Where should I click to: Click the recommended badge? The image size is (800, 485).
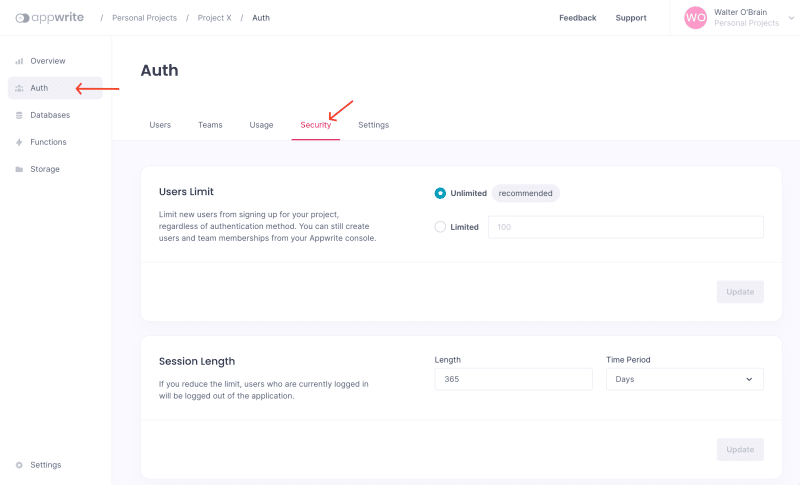[526, 193]
